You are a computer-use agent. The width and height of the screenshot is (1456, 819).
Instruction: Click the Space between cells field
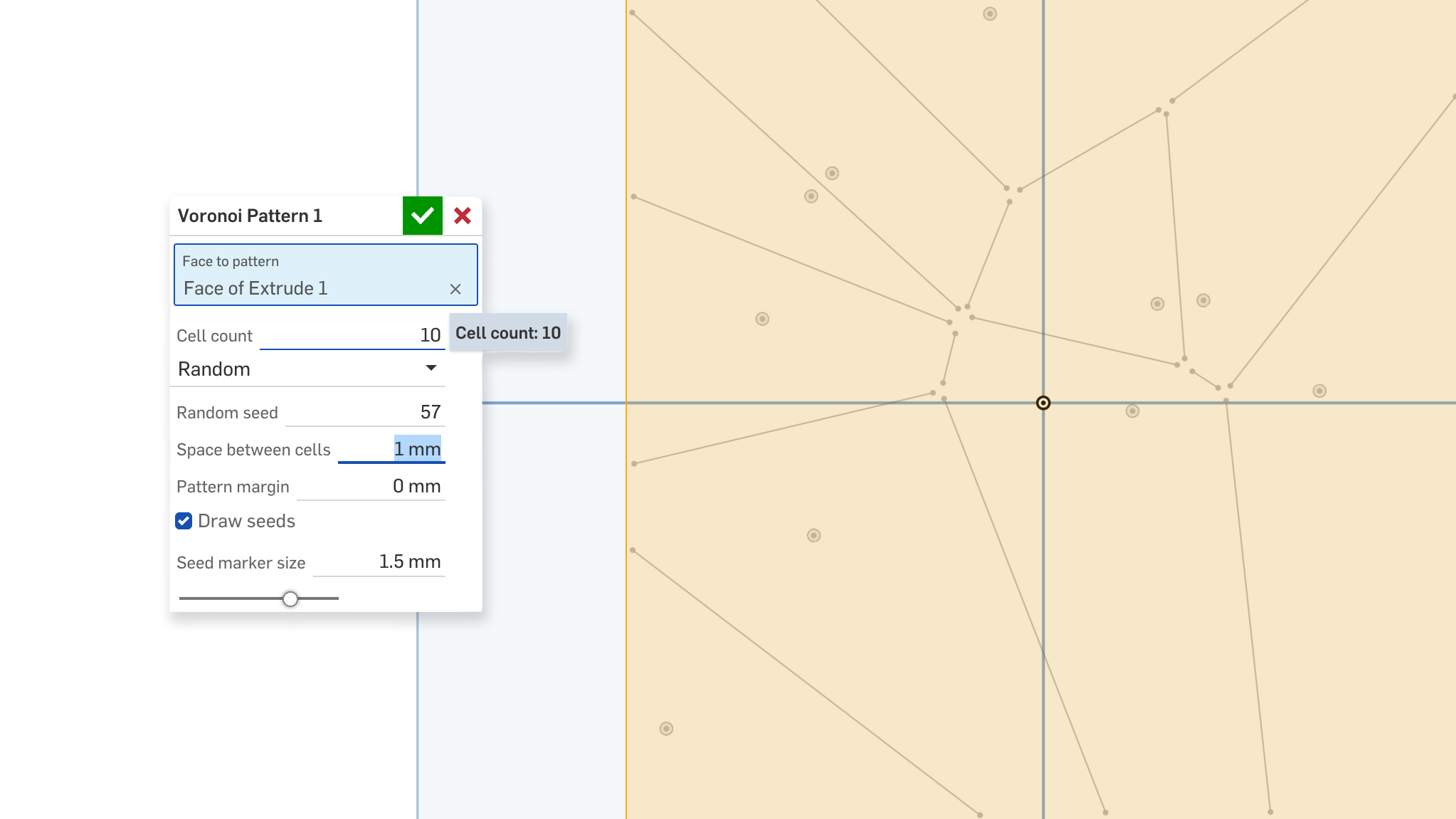coord(391,449)
